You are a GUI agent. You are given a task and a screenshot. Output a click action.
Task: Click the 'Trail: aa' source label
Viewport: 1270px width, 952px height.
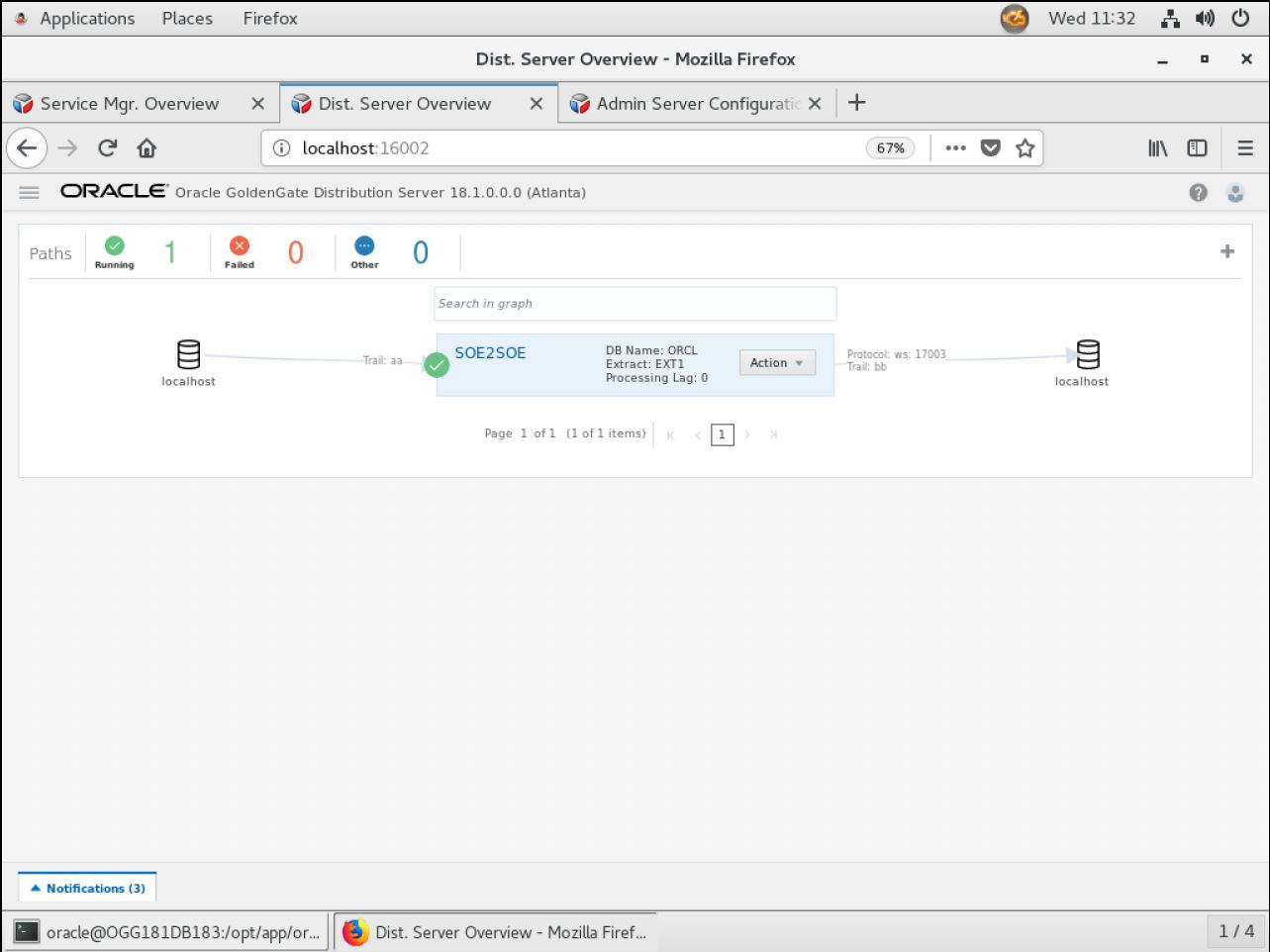(382, 361)
